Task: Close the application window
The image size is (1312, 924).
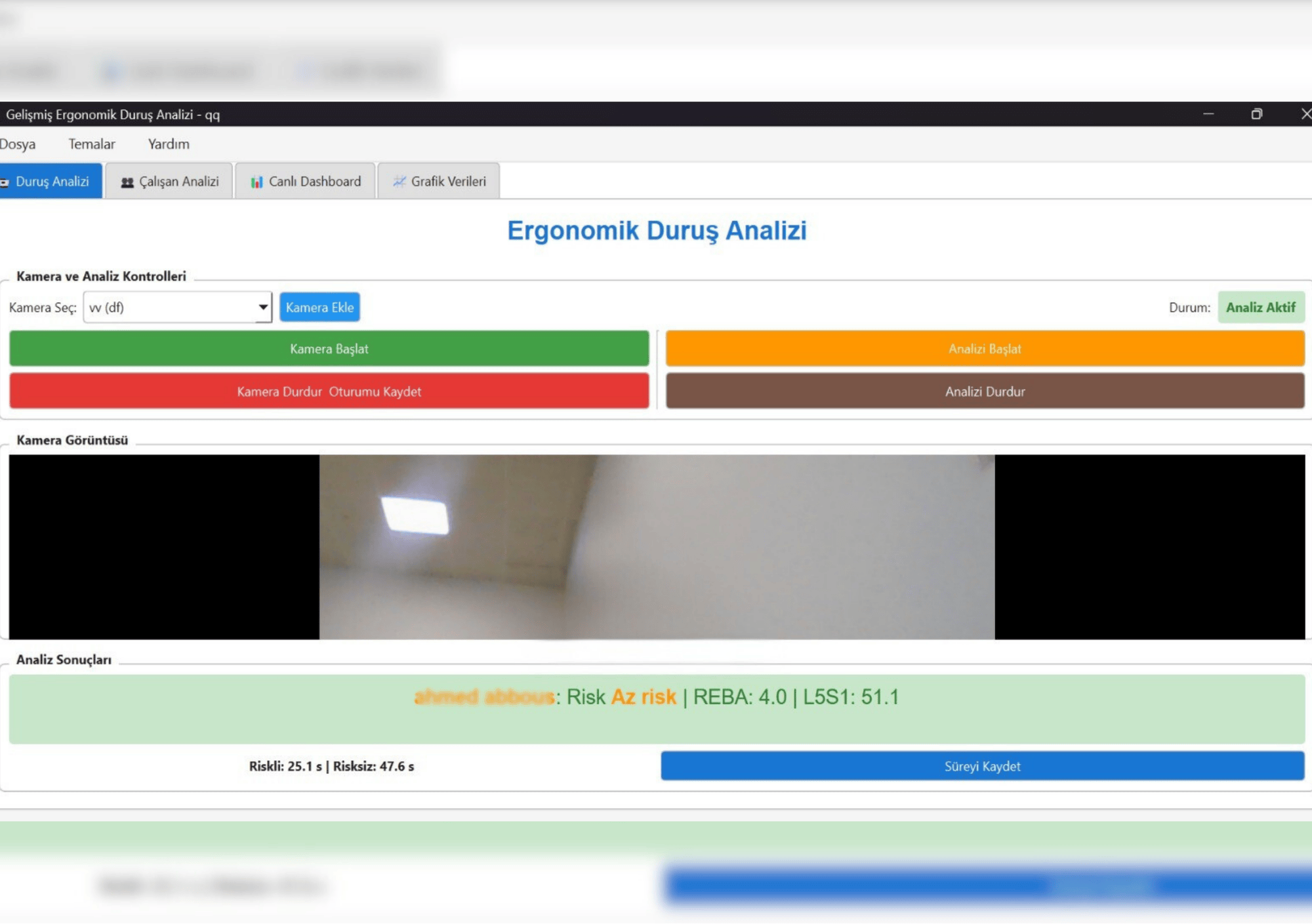Action: 1305,114
